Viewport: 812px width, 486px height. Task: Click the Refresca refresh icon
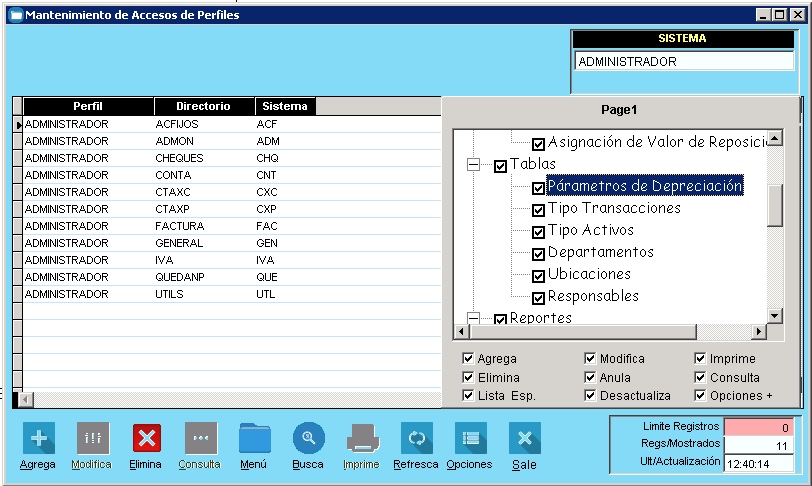[x=416, y=438]
